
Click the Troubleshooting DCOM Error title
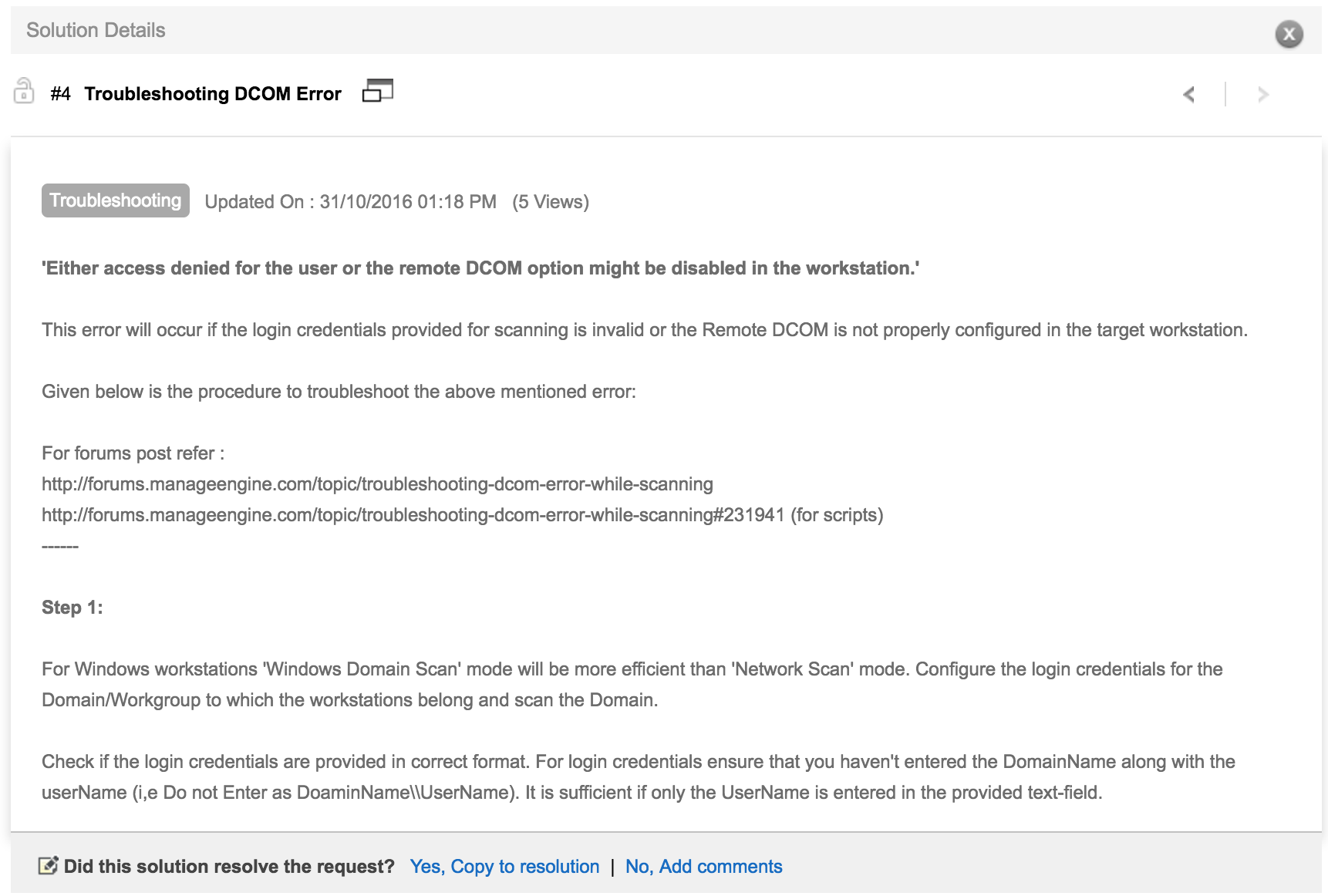point(213,94)
